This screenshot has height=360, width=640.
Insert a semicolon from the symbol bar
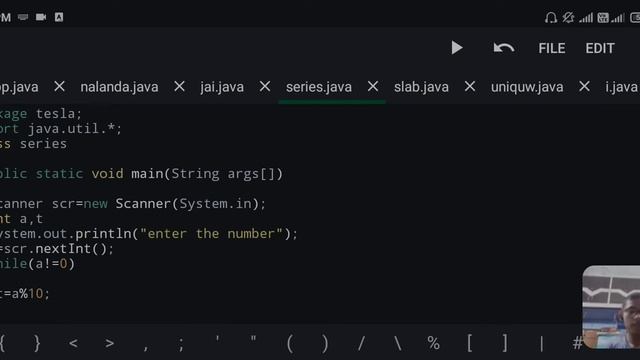pos(181,344)
